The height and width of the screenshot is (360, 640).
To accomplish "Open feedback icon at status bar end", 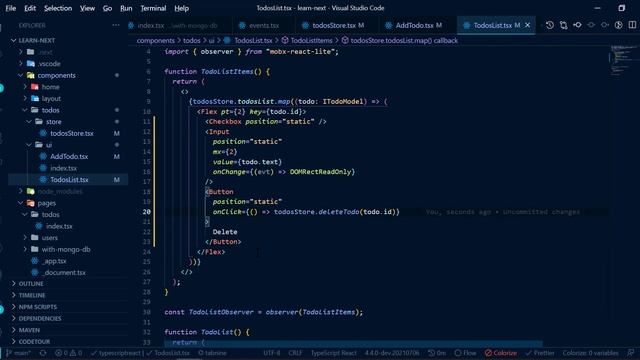I will tap(631, 353).
